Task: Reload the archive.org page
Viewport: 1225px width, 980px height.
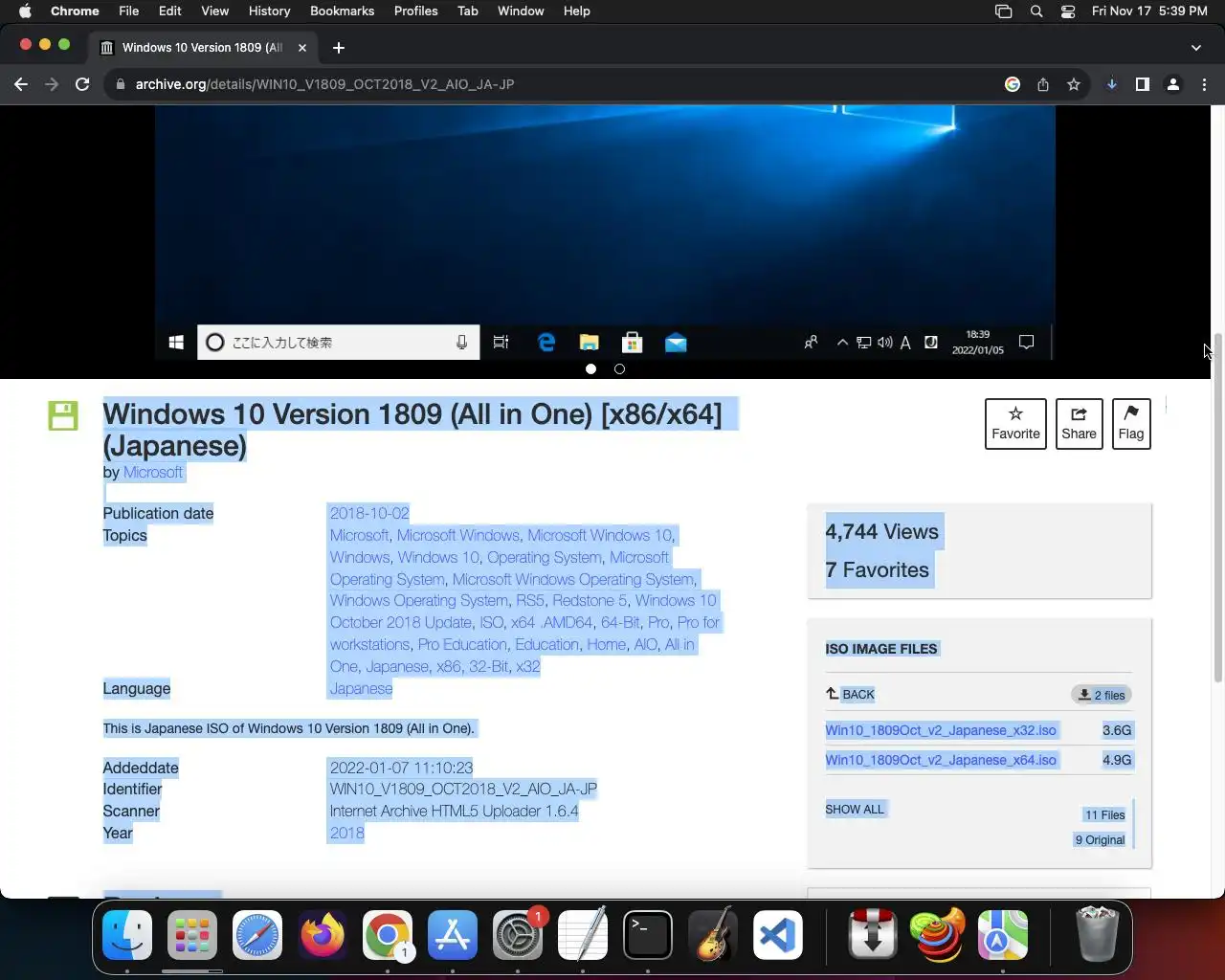Action: coord(82,84)
